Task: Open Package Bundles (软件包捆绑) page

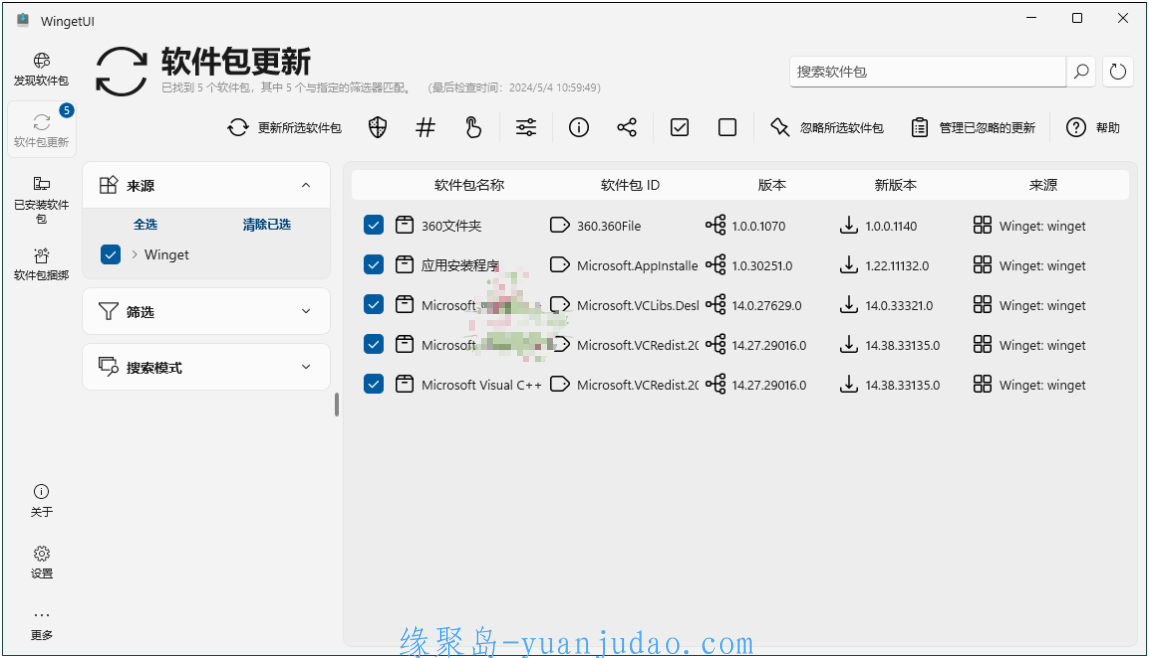Action: [41, 264]
